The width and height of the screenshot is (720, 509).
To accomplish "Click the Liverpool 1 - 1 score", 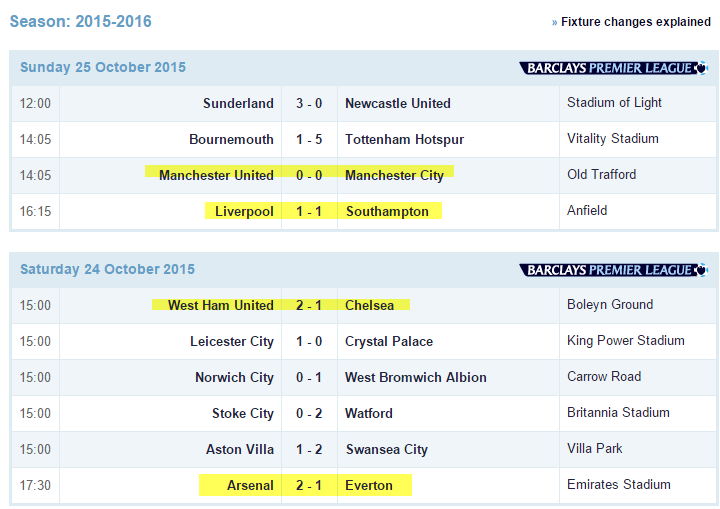I will click(x=309, y=211).
